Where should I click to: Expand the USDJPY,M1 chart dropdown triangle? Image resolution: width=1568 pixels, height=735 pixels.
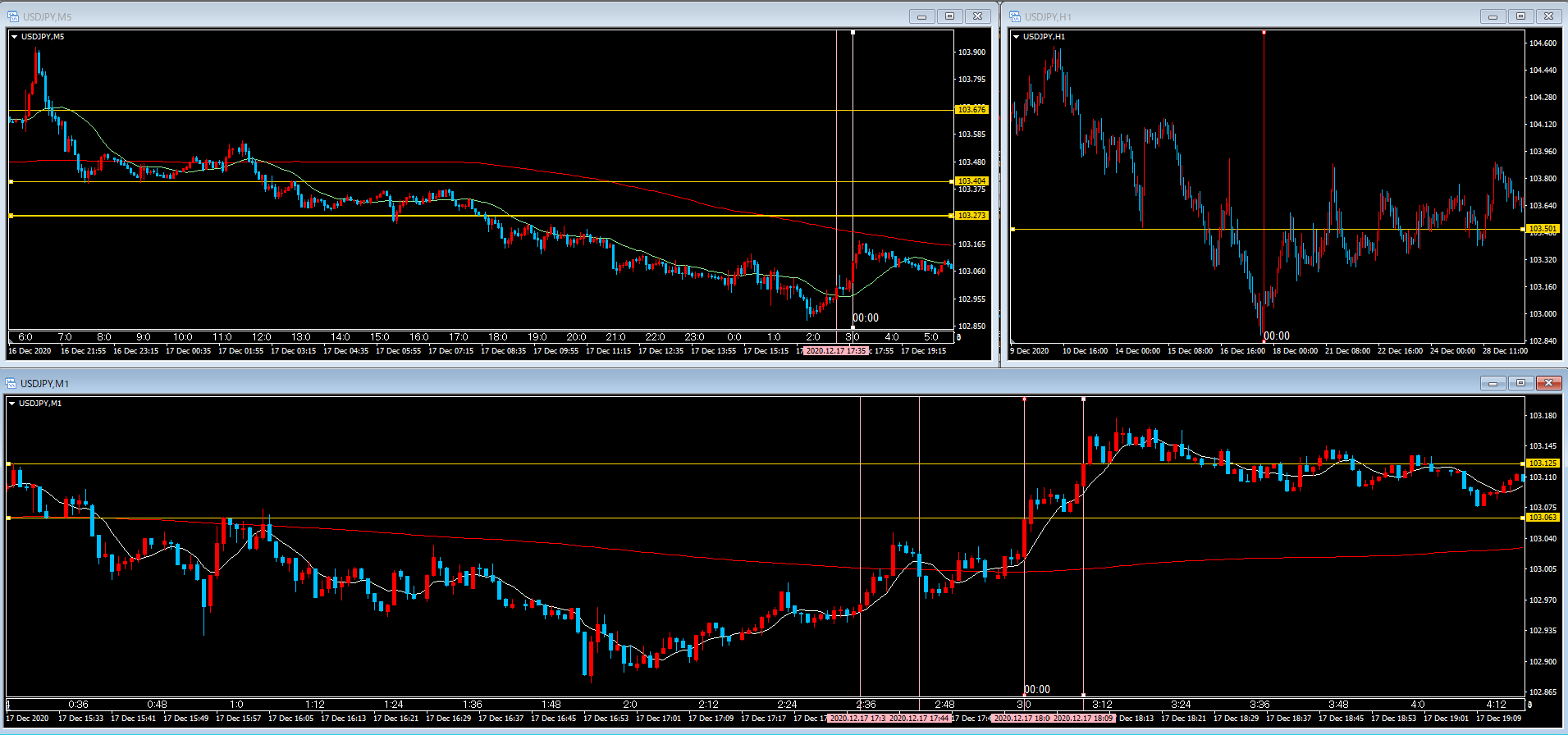pyautogui.click(x=11, y=404)
